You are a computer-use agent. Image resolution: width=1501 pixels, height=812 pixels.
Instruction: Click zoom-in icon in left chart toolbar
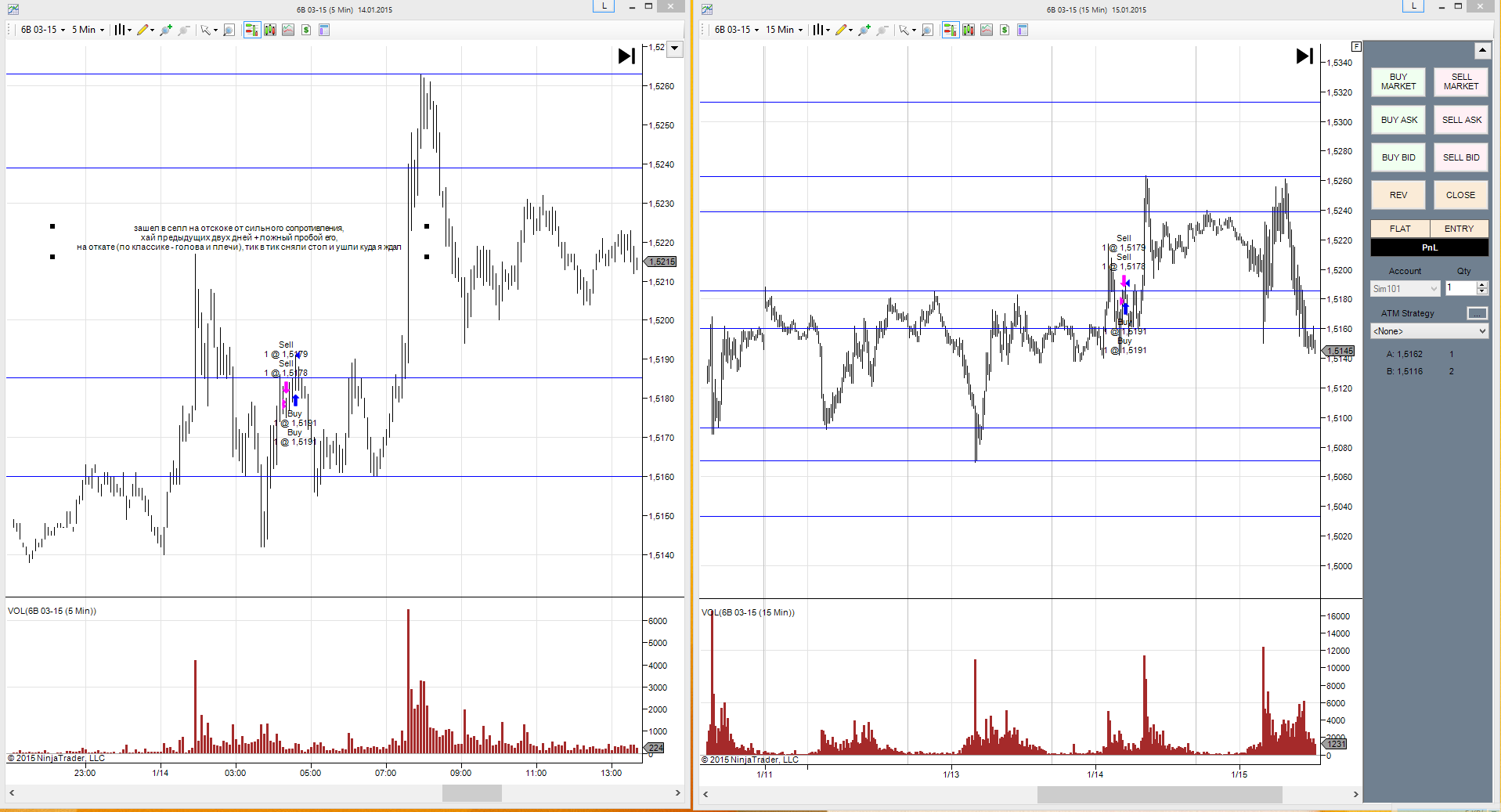click(165, 30)
